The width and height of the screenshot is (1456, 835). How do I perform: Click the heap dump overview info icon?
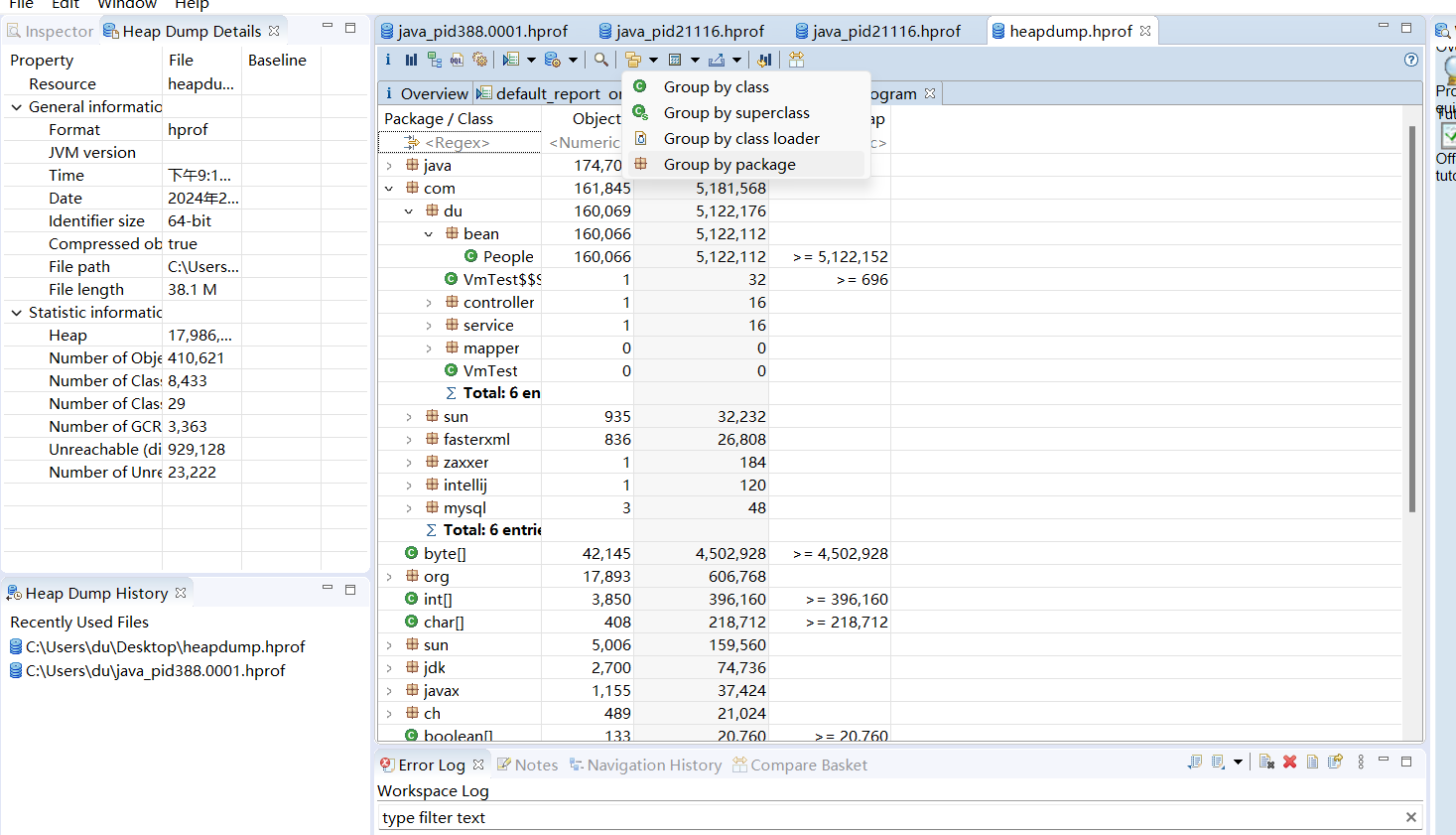pos(389,60)
